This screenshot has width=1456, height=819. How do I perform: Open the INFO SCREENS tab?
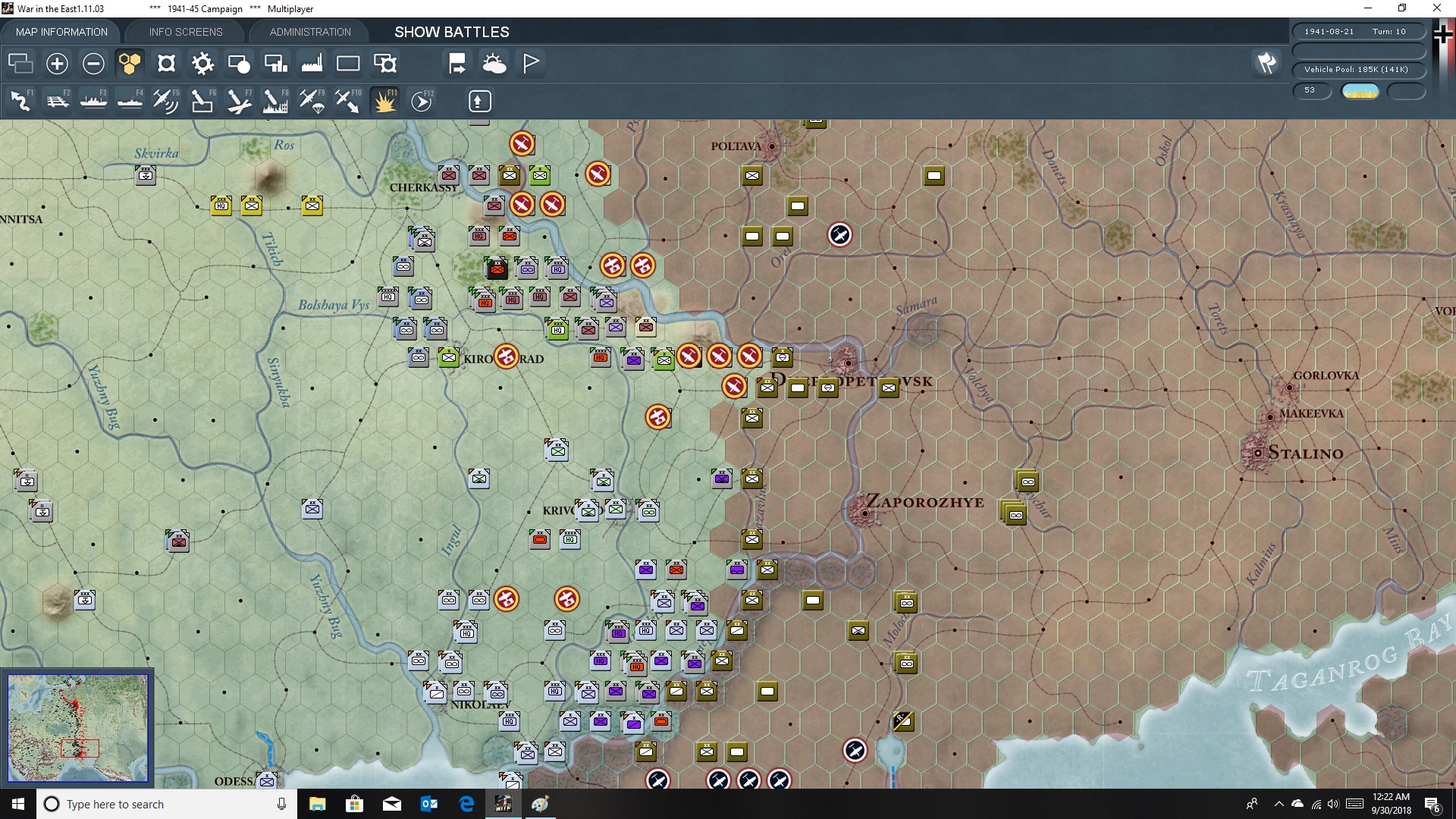(186, 32)
